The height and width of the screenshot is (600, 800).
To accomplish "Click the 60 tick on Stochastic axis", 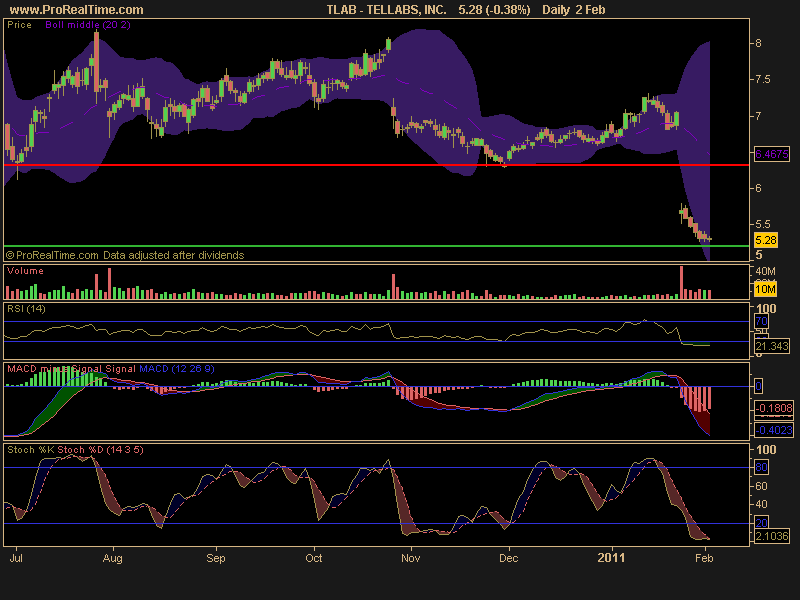I will coord(761,486).
